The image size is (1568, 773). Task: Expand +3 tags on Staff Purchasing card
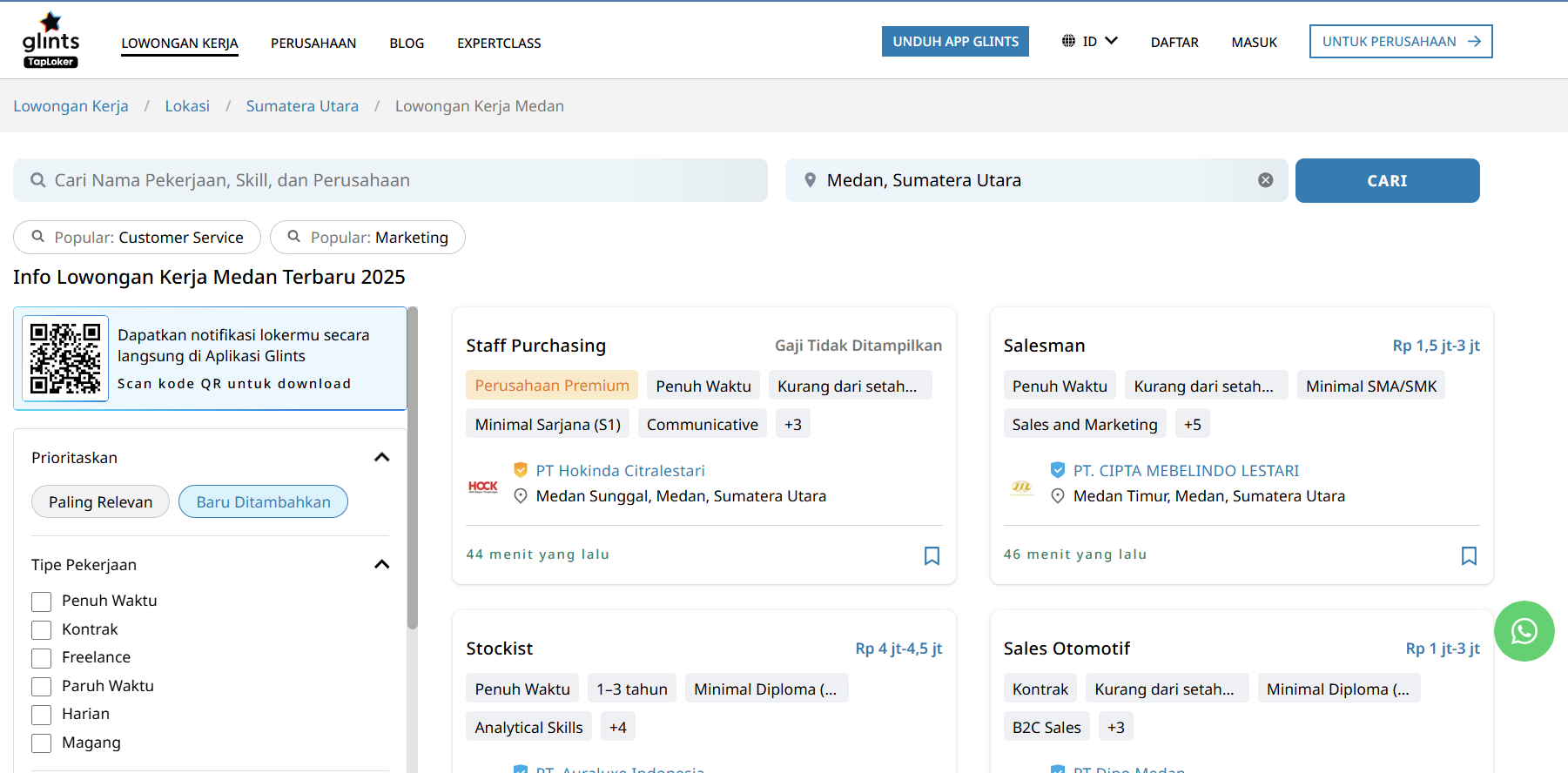[x=793, y=424]
